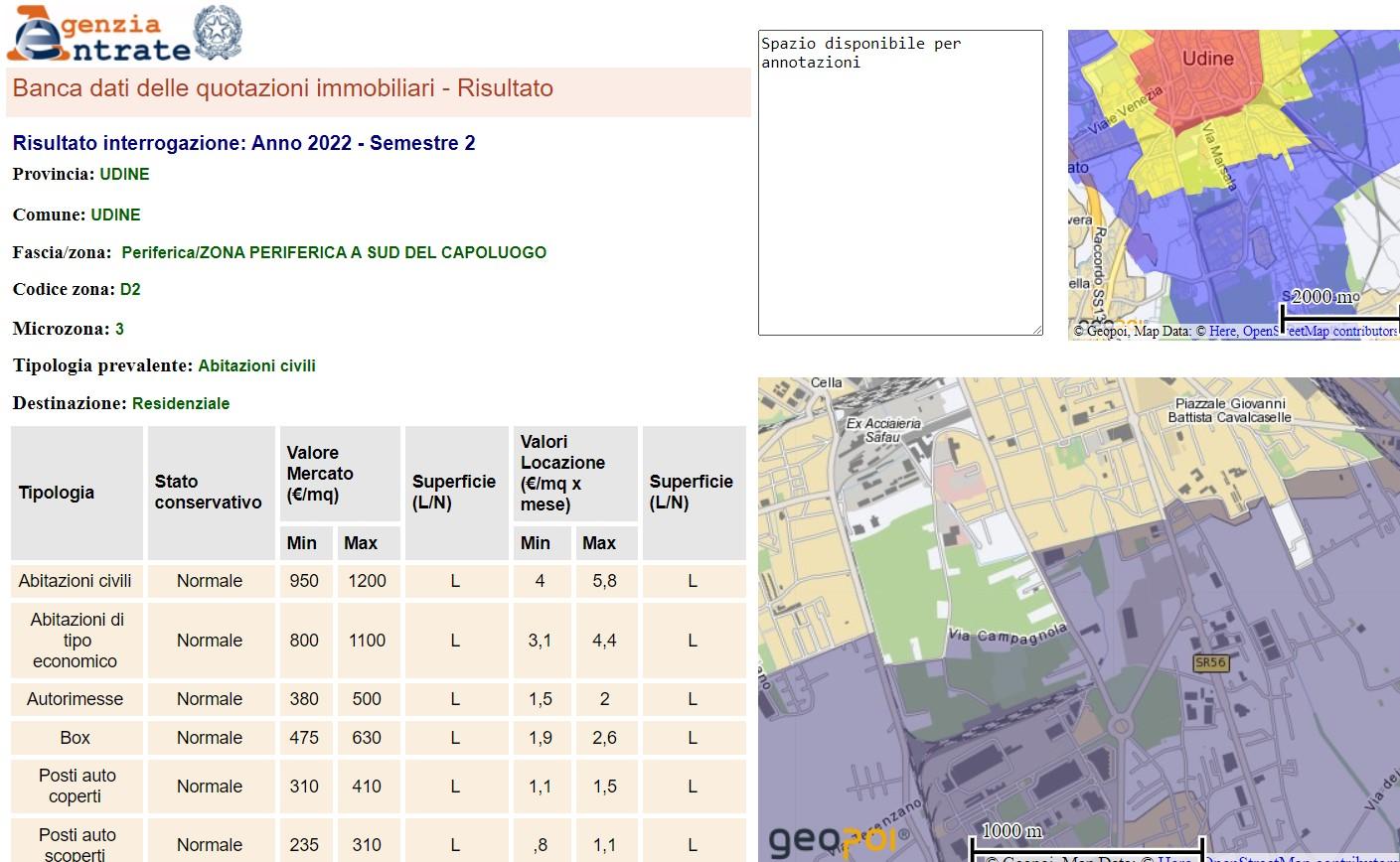
Task: Click the Ex Acciaieria Safau map label
Action: pyautogui.click(x=882, y=430)
